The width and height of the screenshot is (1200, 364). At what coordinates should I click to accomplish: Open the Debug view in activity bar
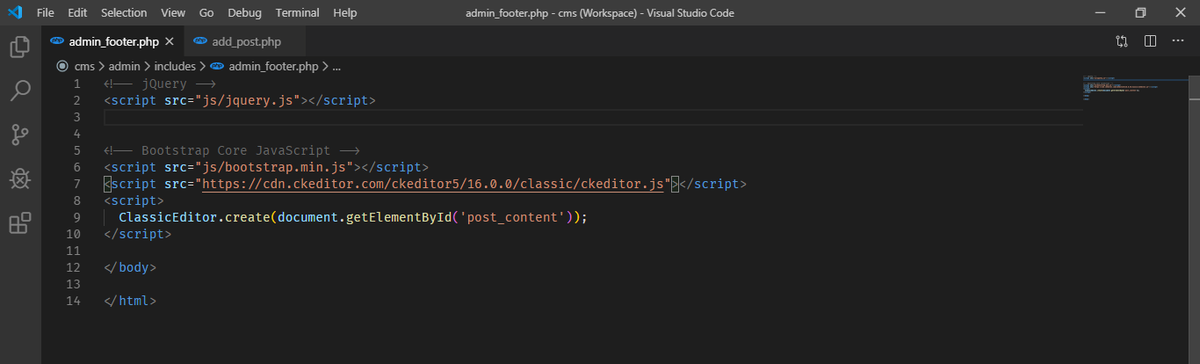20,179
